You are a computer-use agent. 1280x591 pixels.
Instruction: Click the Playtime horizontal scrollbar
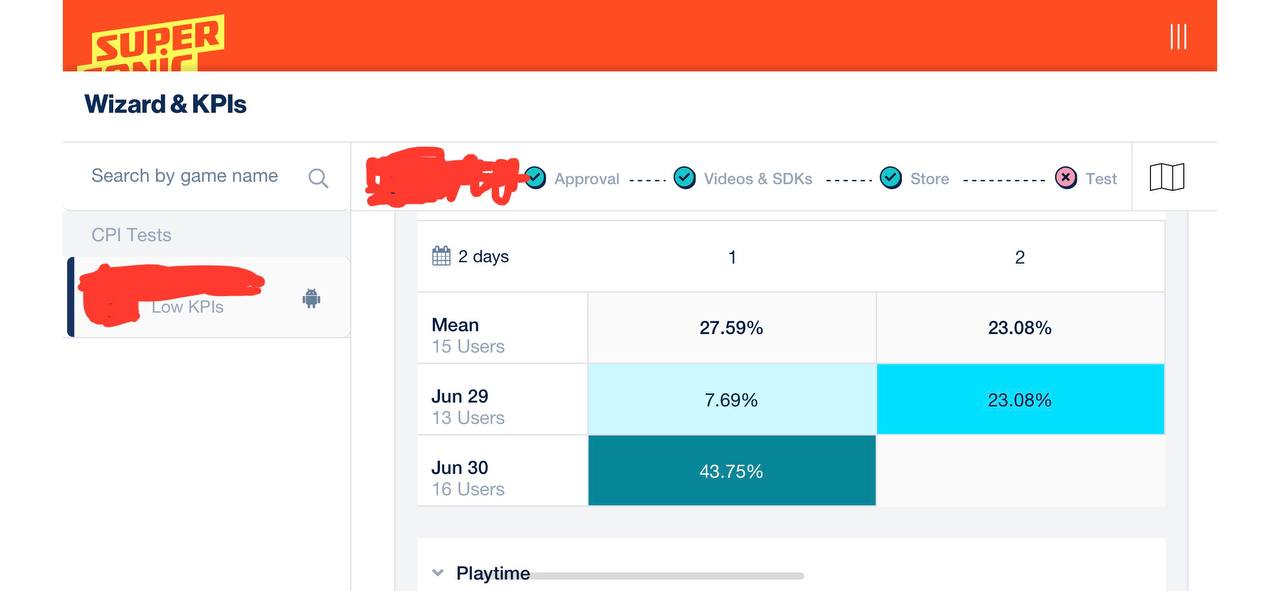click(665, 576)
